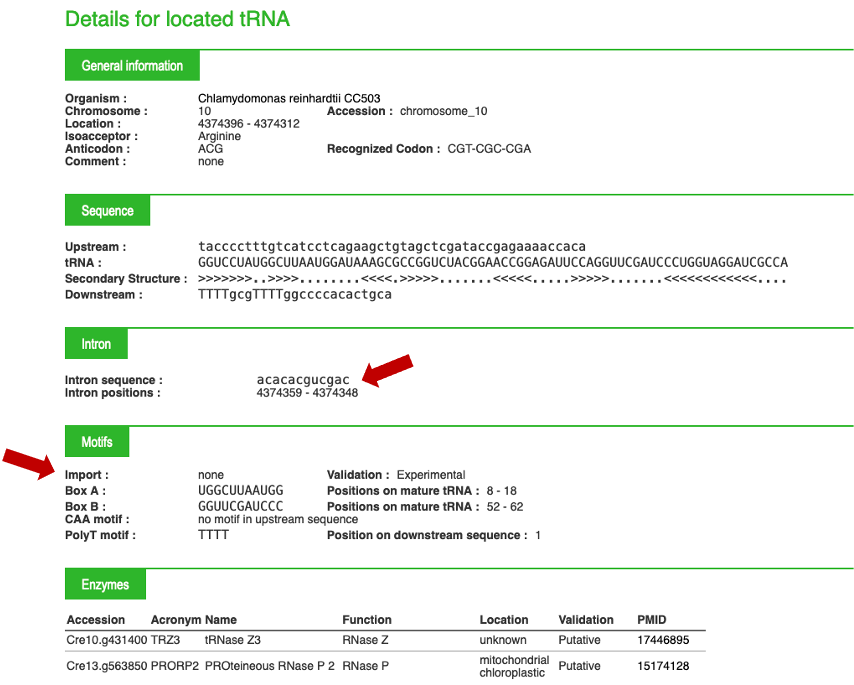
Task: Click the Acronym column header
Action: pyautogui.click(x=175, y=620)
